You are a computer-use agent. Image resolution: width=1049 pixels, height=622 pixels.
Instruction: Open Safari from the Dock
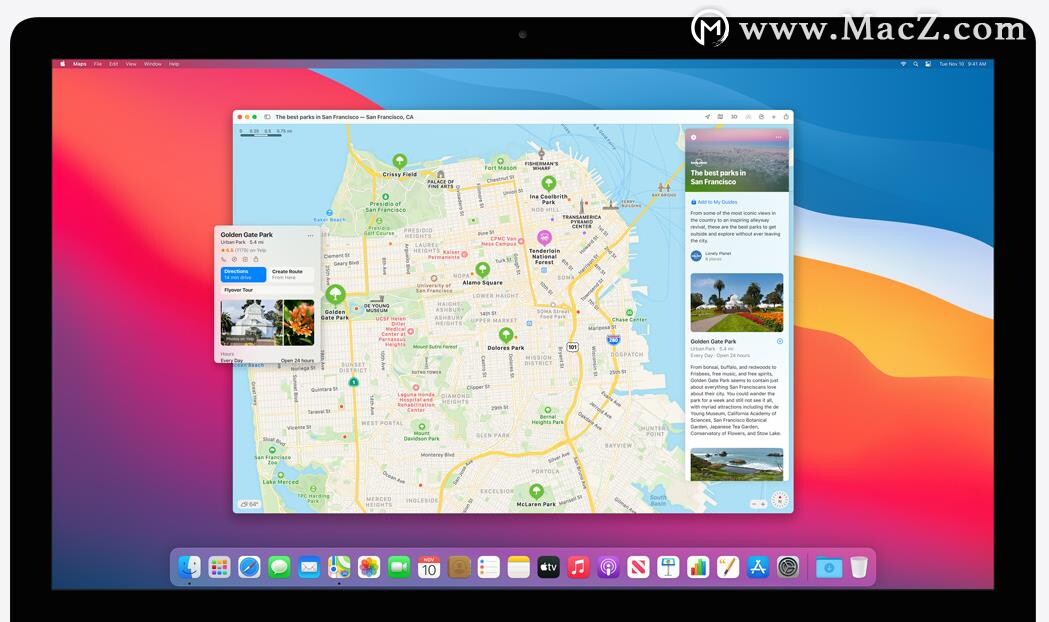(x=250, y=567)
